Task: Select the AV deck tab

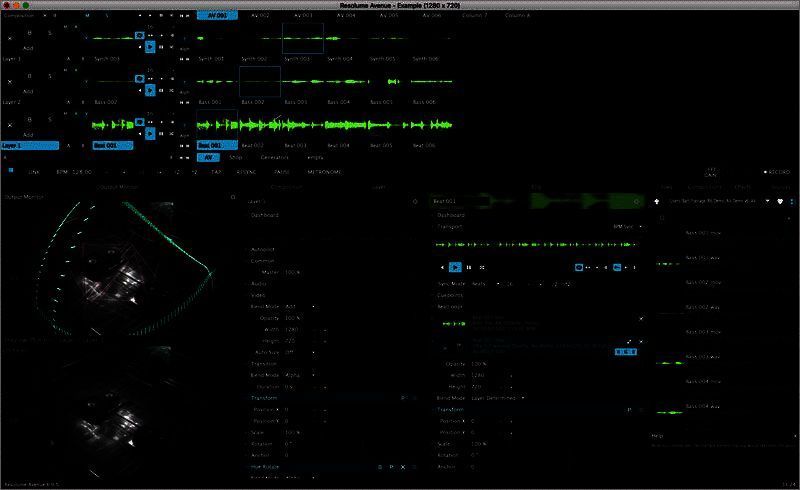Action: click(x=208, y=157)
